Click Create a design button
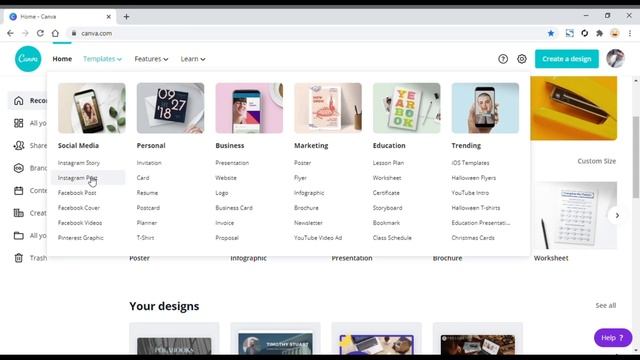Image resolution: width=640 pixels, height=360 pixels. 567,59
